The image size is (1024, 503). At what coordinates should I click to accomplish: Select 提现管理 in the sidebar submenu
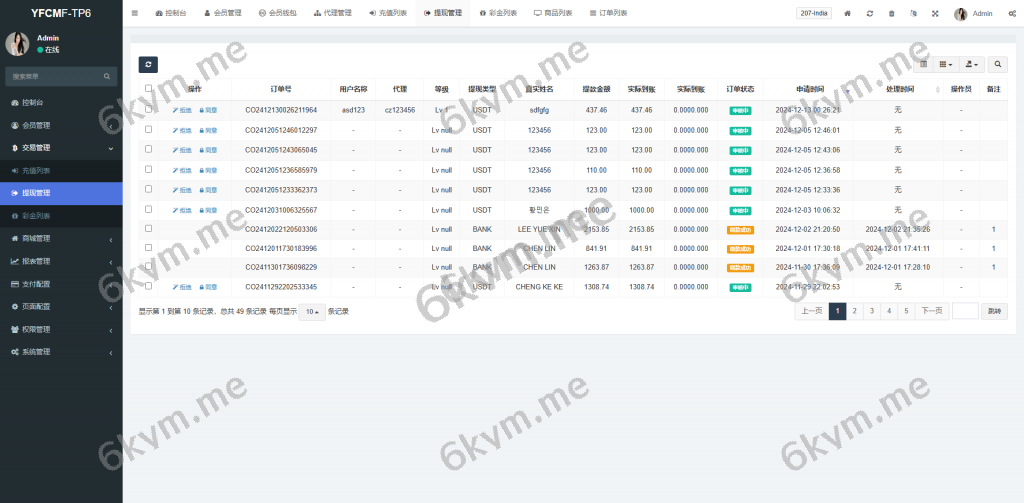point(61,193)
